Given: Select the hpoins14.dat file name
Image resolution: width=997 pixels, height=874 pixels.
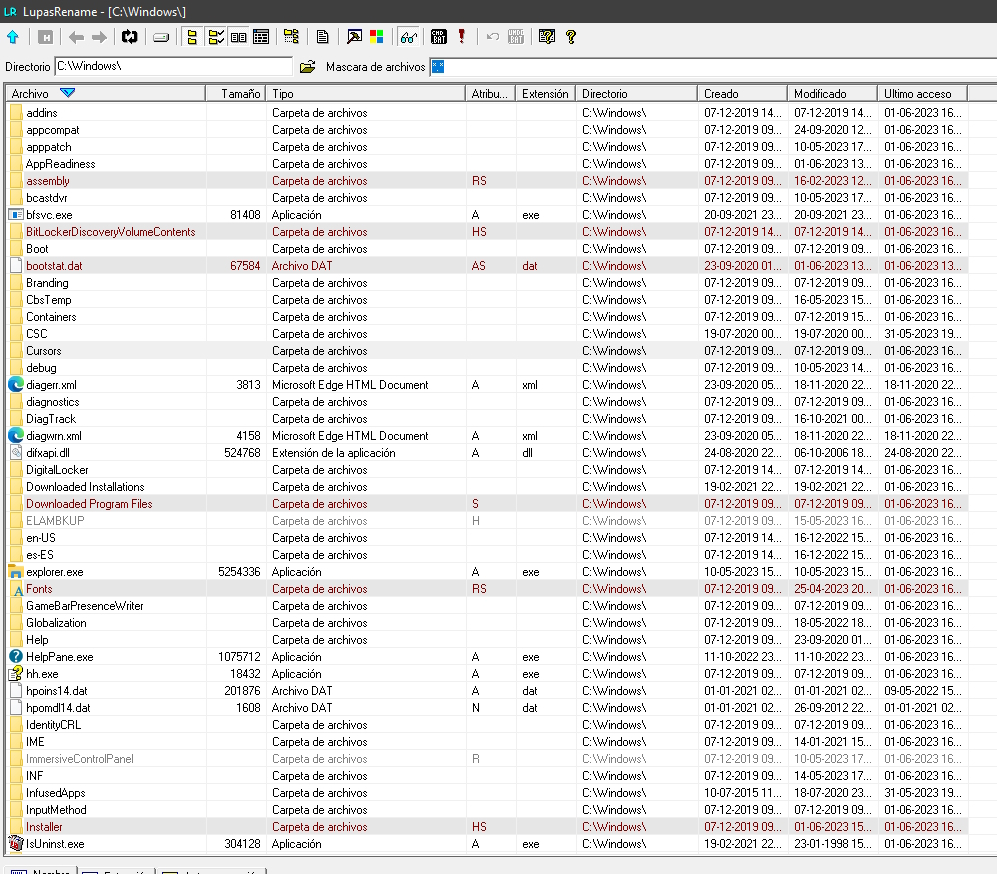Looking at the screenshot, I should click(57, 691).
